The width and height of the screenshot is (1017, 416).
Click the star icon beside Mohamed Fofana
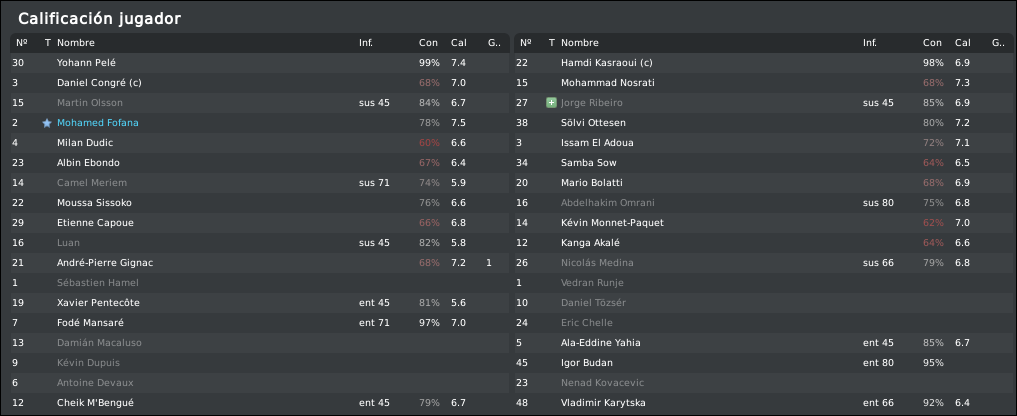[x=47, y=123]
